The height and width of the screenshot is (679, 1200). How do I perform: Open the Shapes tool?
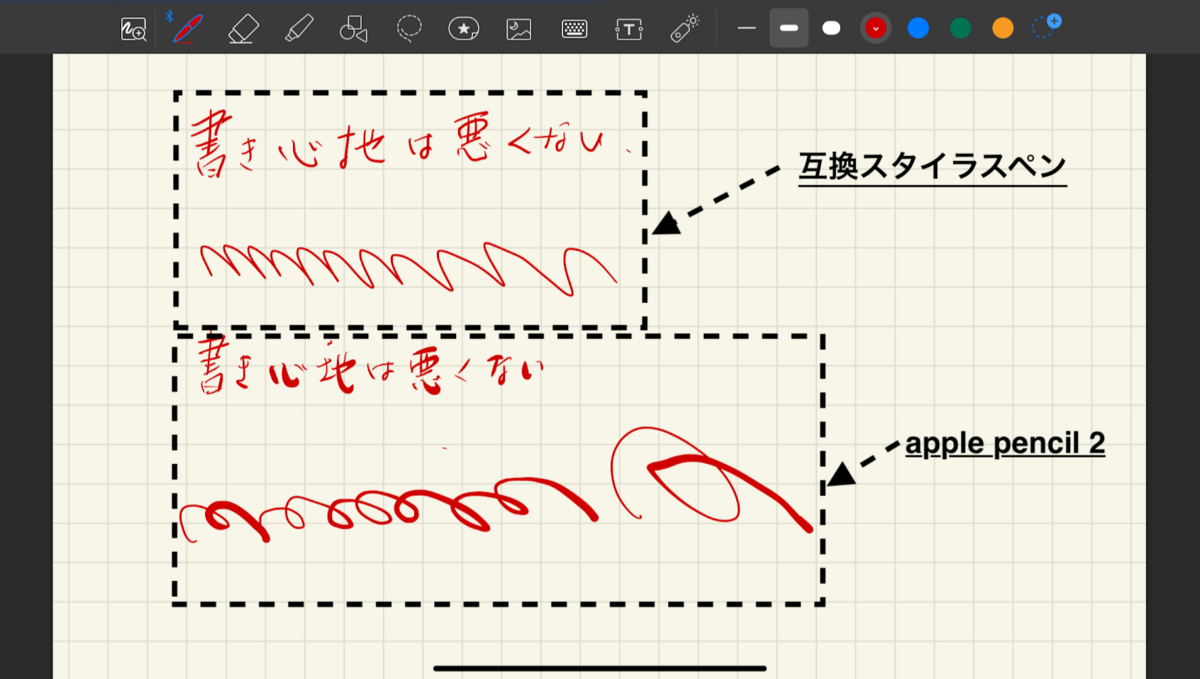356,27
